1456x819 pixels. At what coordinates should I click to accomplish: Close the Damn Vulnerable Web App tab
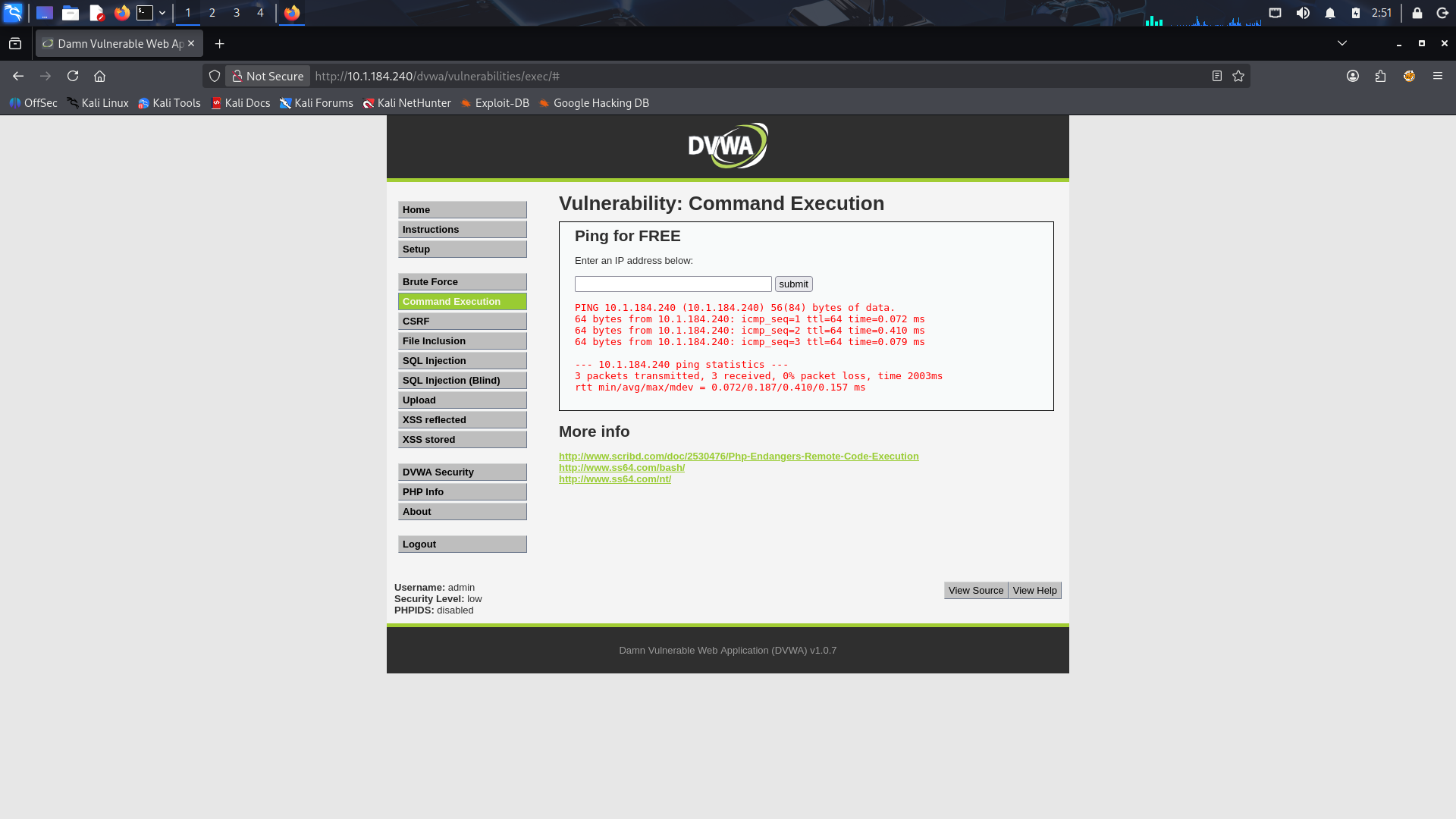point(191,44)
